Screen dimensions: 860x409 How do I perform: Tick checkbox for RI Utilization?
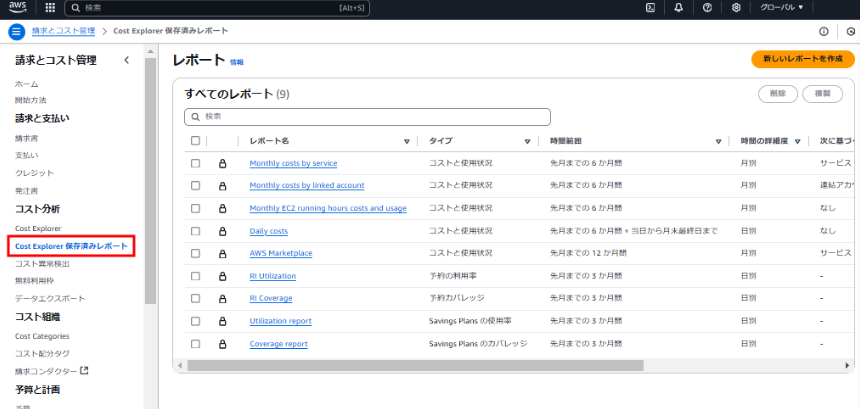tap(195, 276)
